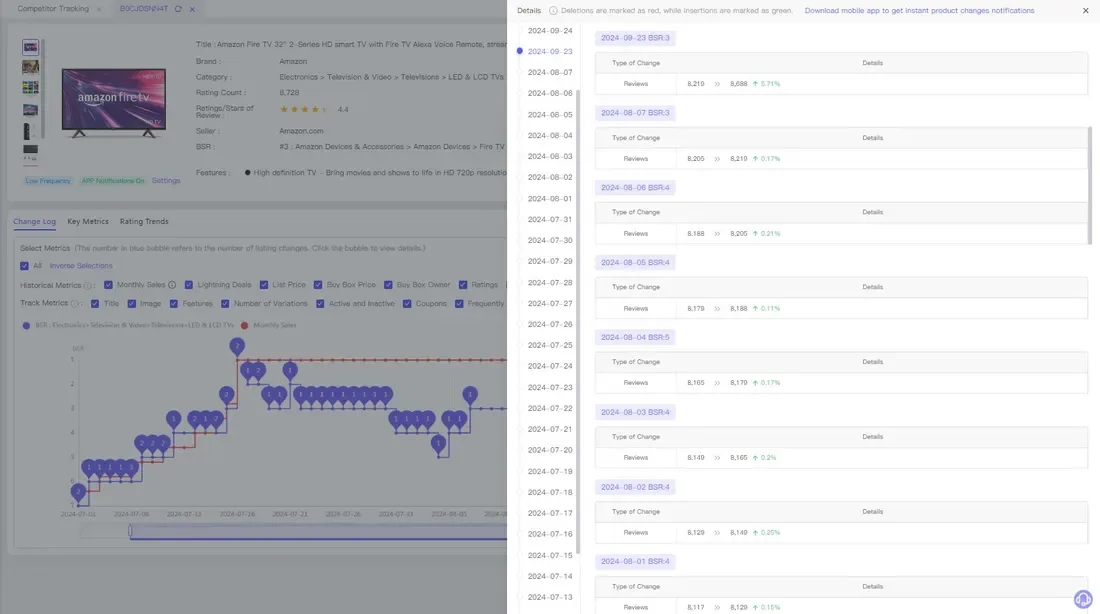Image resolution: width=1100 pixels, height=614 pixels.
Task: Uncheck the Active and Inactive checkbox
Action: (x=320, y=304)
